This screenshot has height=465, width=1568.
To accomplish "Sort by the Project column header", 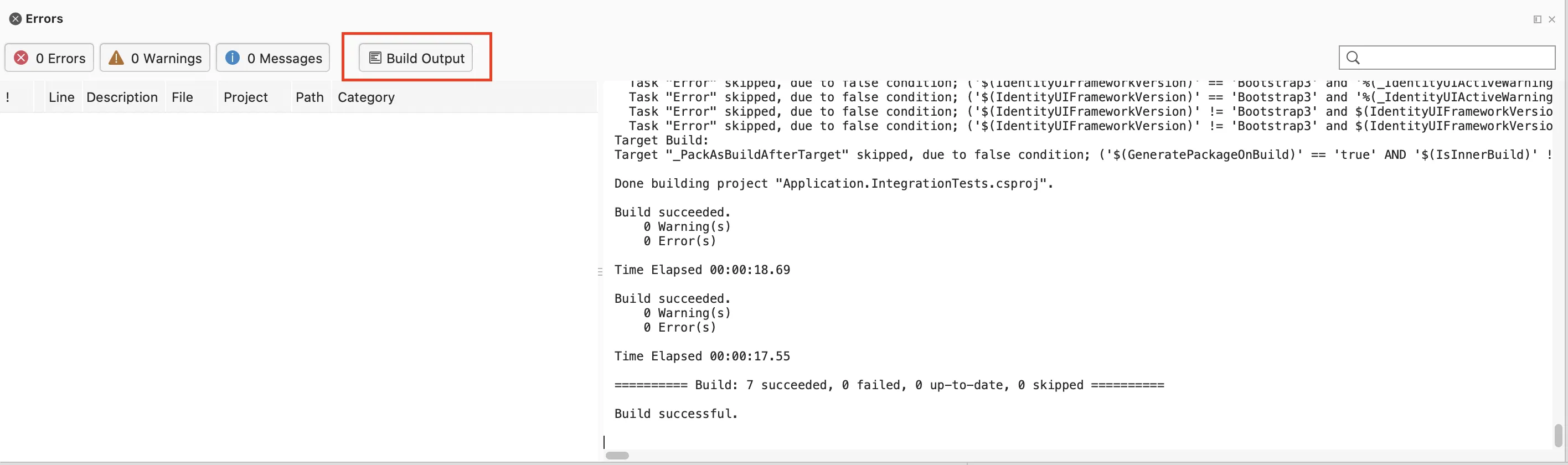I will [x=245, y=97].
